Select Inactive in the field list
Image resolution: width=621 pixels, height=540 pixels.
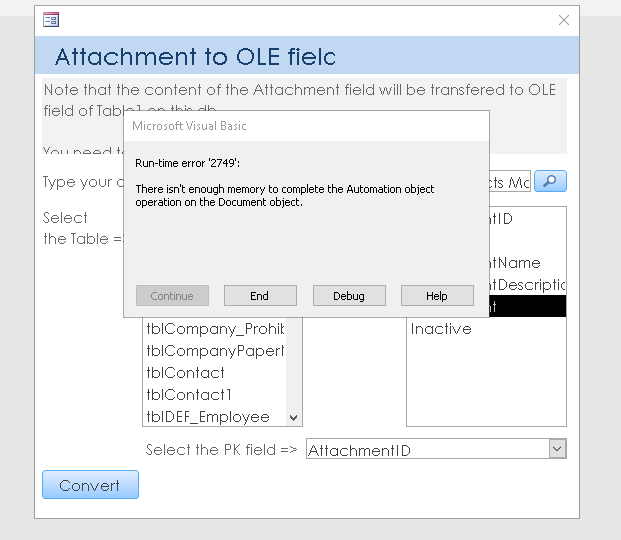pyautogui.click(x=441, y=329)
